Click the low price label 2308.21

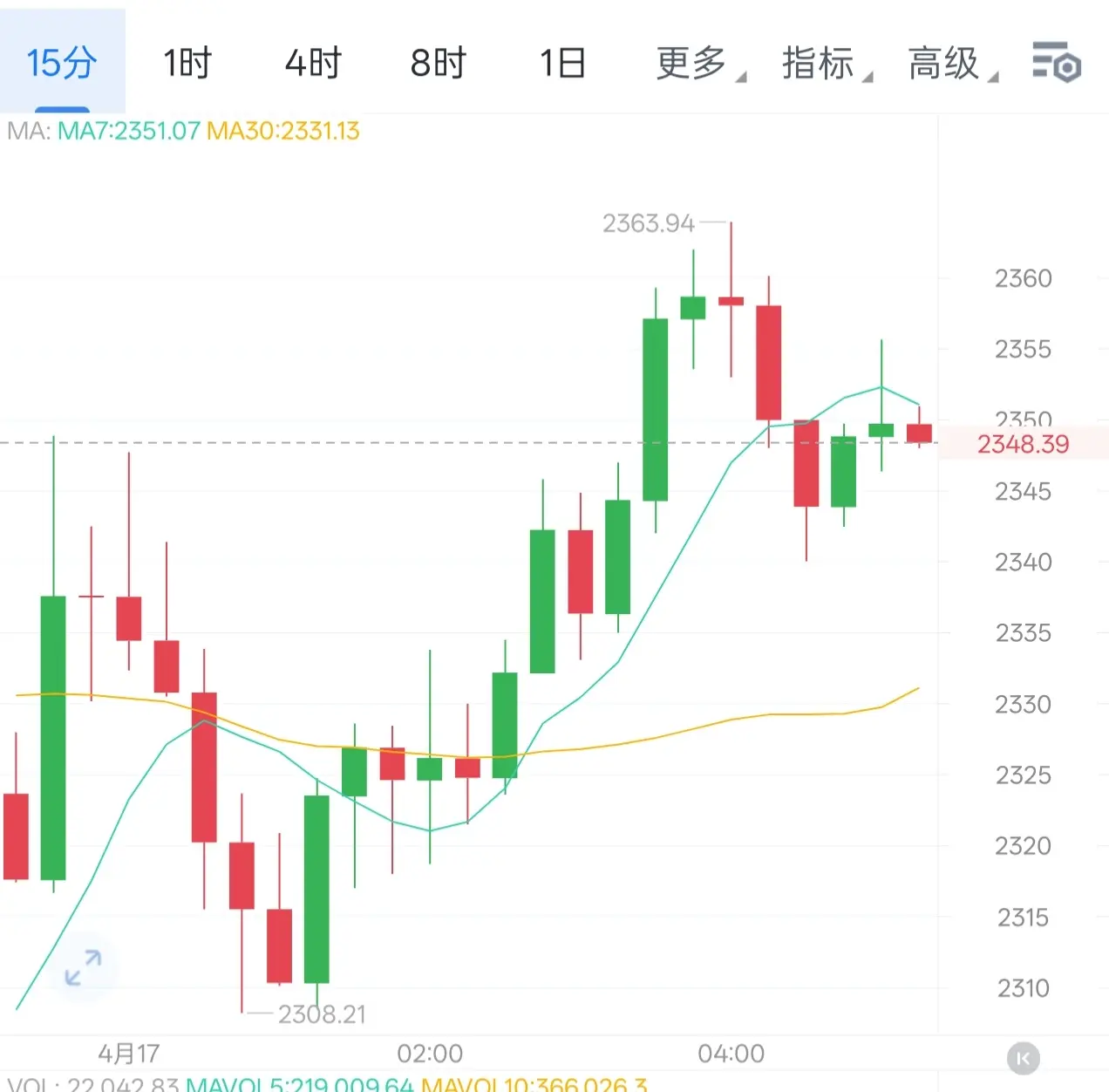click(322, 1014)
